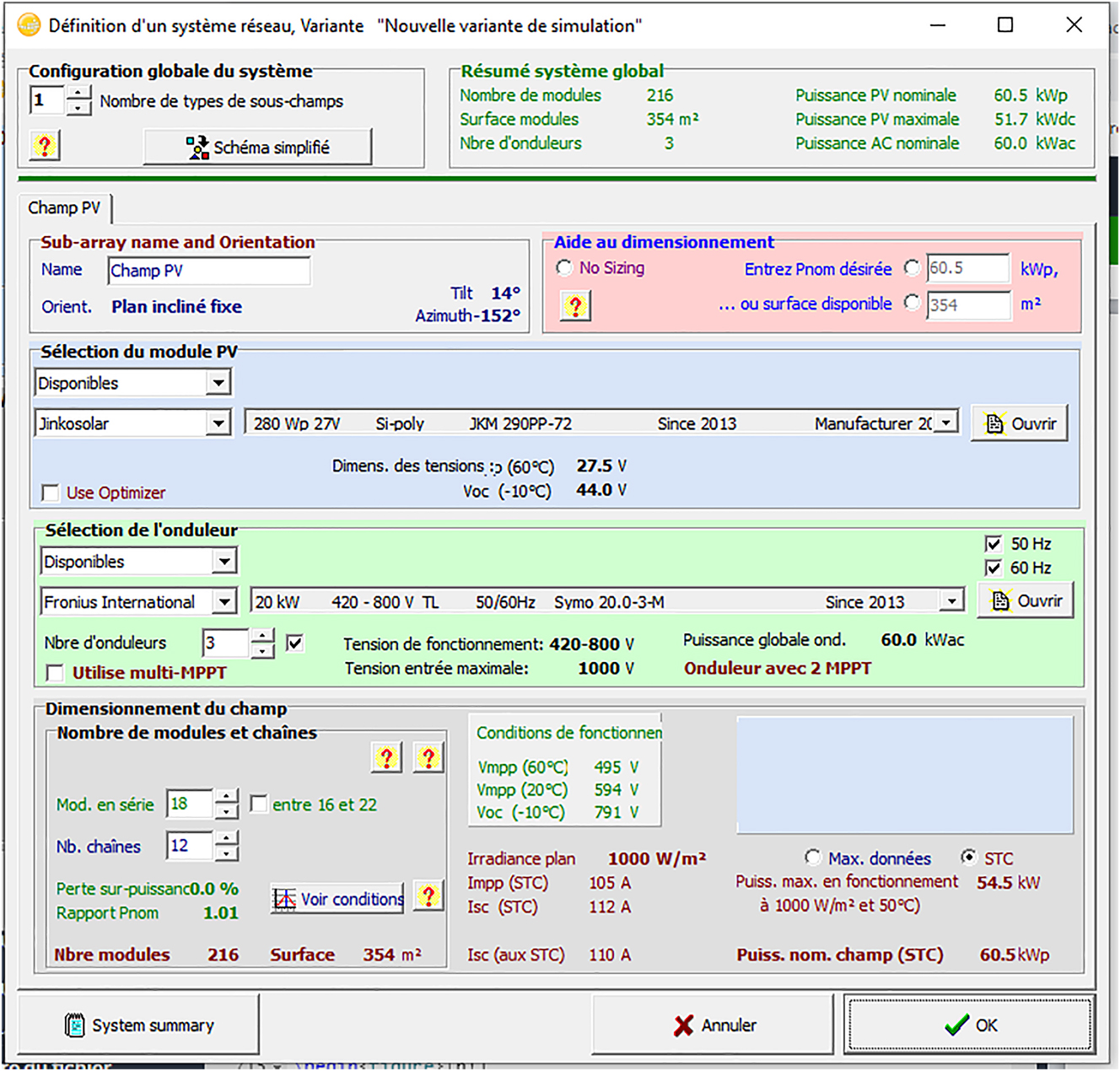Open the PV module details with Ouvrir

point(1020,423)
